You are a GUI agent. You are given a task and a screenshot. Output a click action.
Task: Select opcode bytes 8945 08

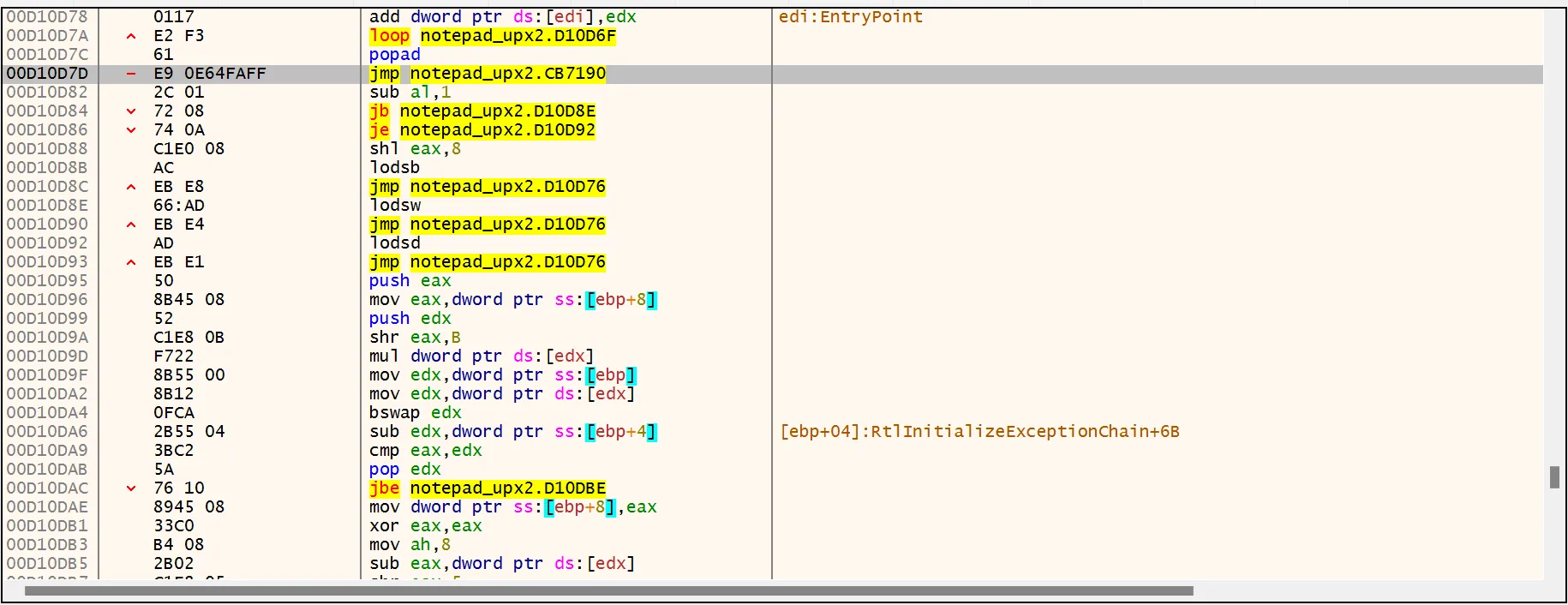pos(189,507)
